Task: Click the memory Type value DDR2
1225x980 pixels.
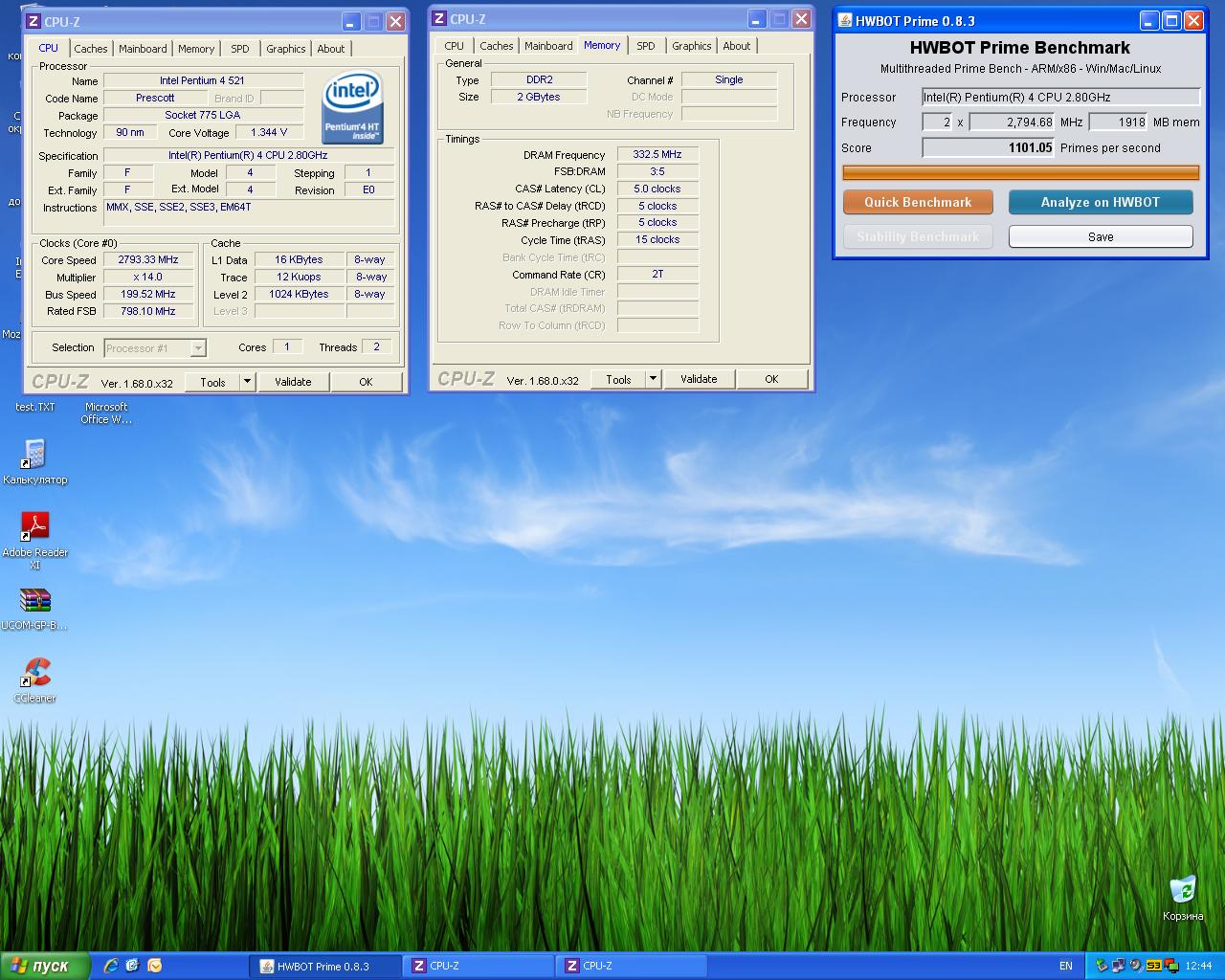Action: [x=539, y=79]
